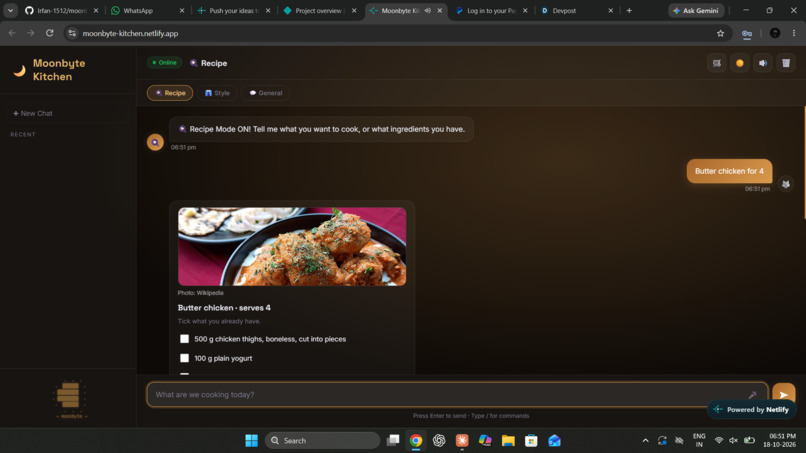Click the user fox avatar icon
Screen dimensions: 806x453
[x=785, y=184]
